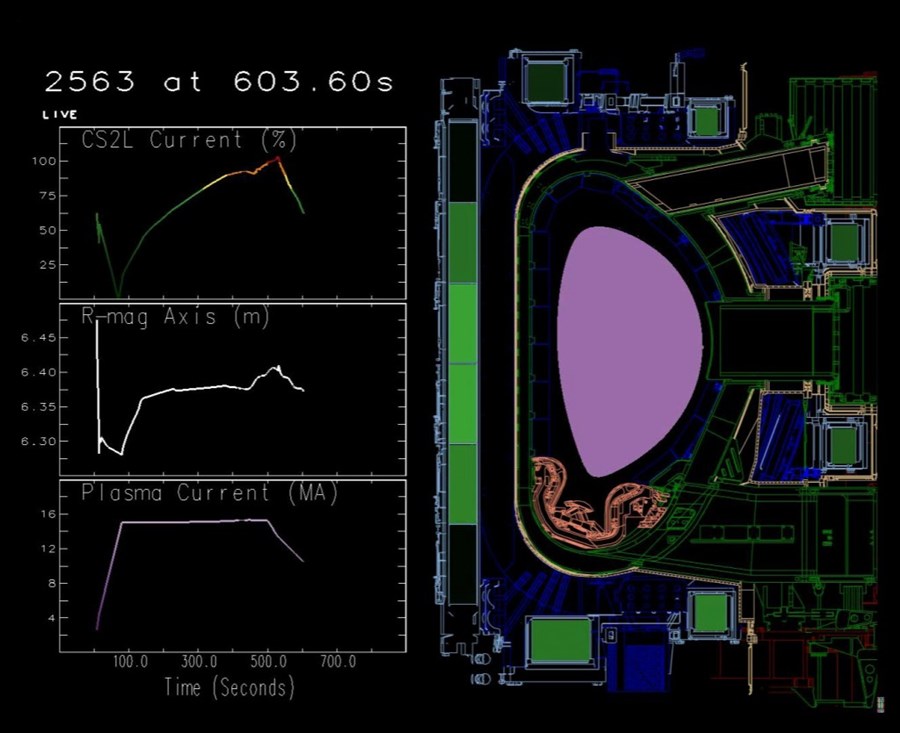Screen dimensions: 900x733
Task: Click the 25 tick label on CS2L plot
Action: (x=48, y=265)
